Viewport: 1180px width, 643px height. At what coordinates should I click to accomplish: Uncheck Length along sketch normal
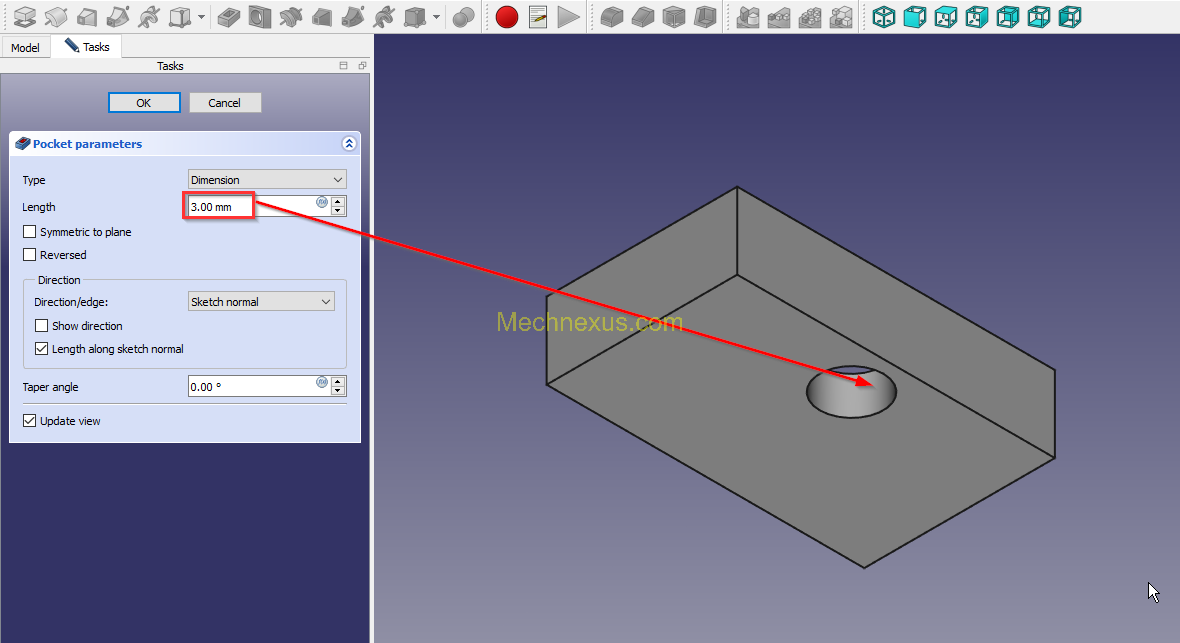(x=41, y=349)
